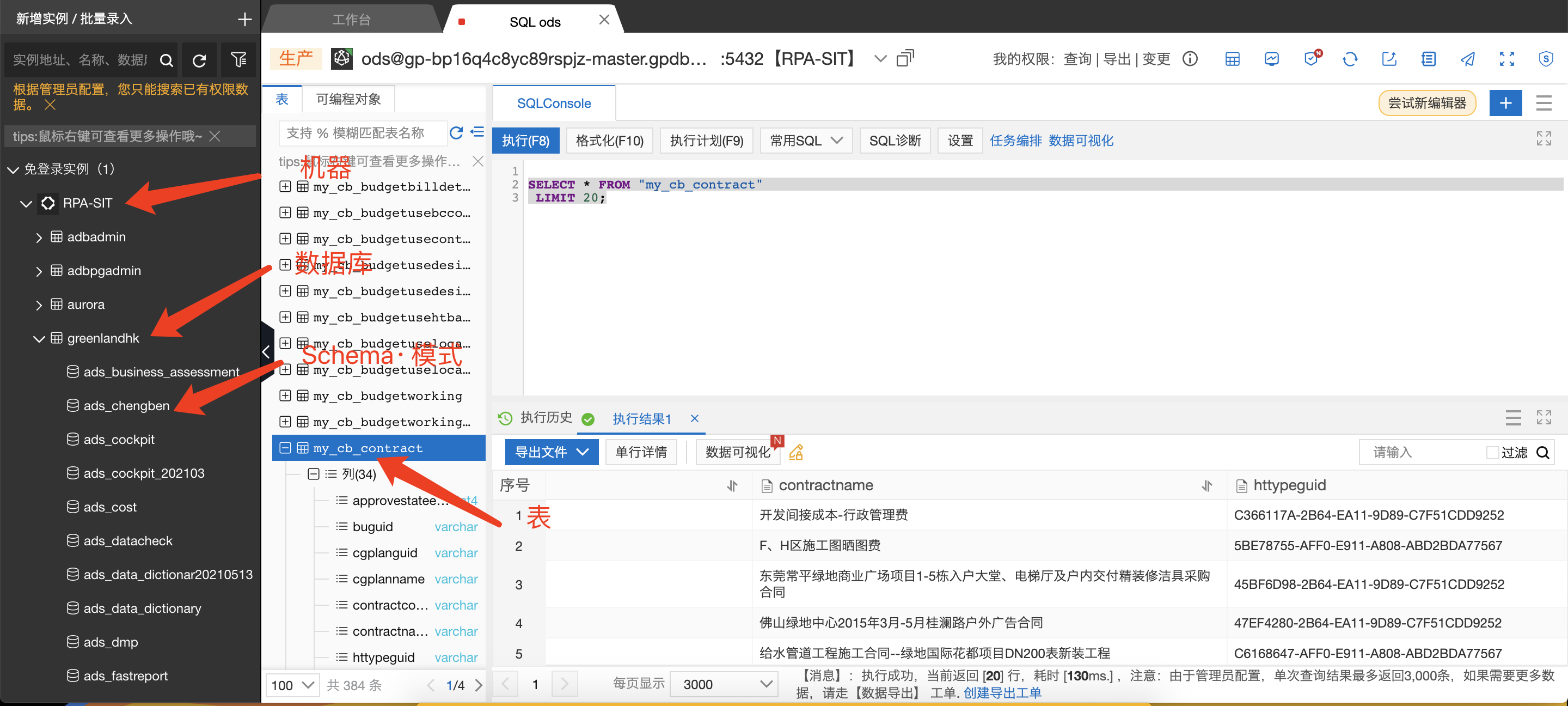1568x706 pixels.
Task: Click the 创建导出工单 link
Action: click(1002, 692)
